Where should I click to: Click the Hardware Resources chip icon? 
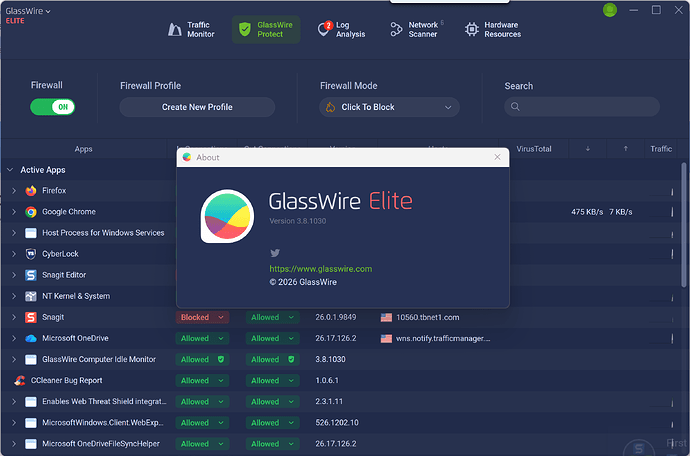(x=471, y=30)
